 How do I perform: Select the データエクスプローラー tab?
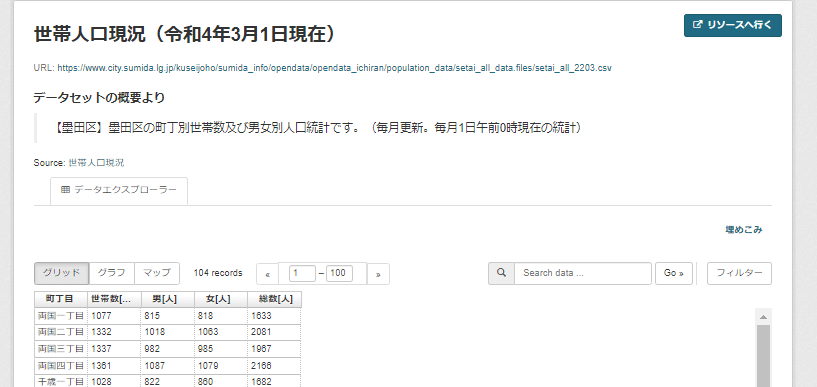coord(119,191)
